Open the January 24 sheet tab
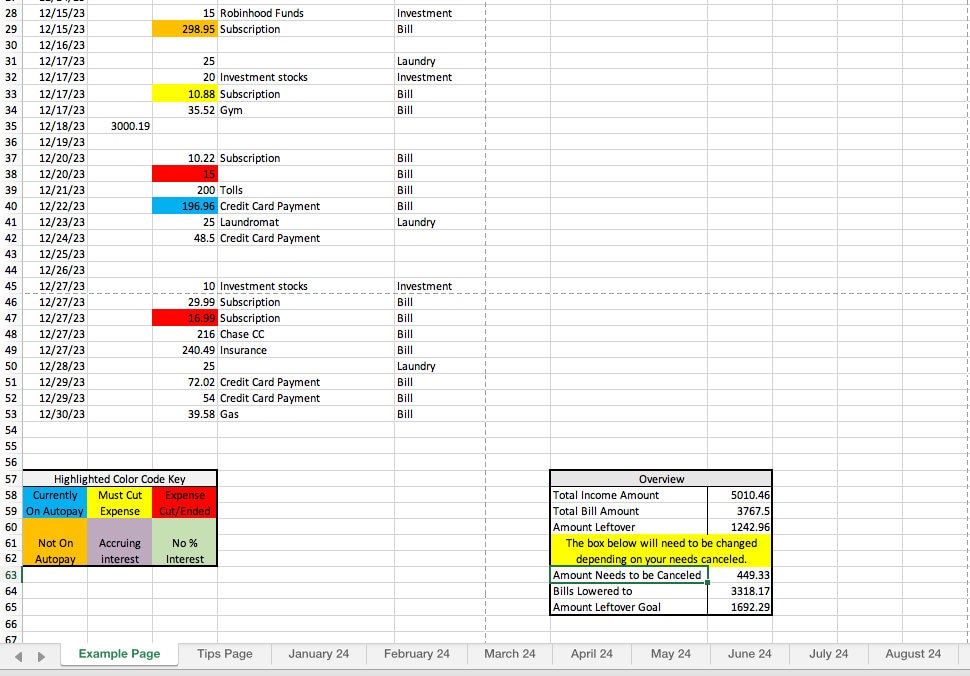970x676 pixels. coord(318,653)
